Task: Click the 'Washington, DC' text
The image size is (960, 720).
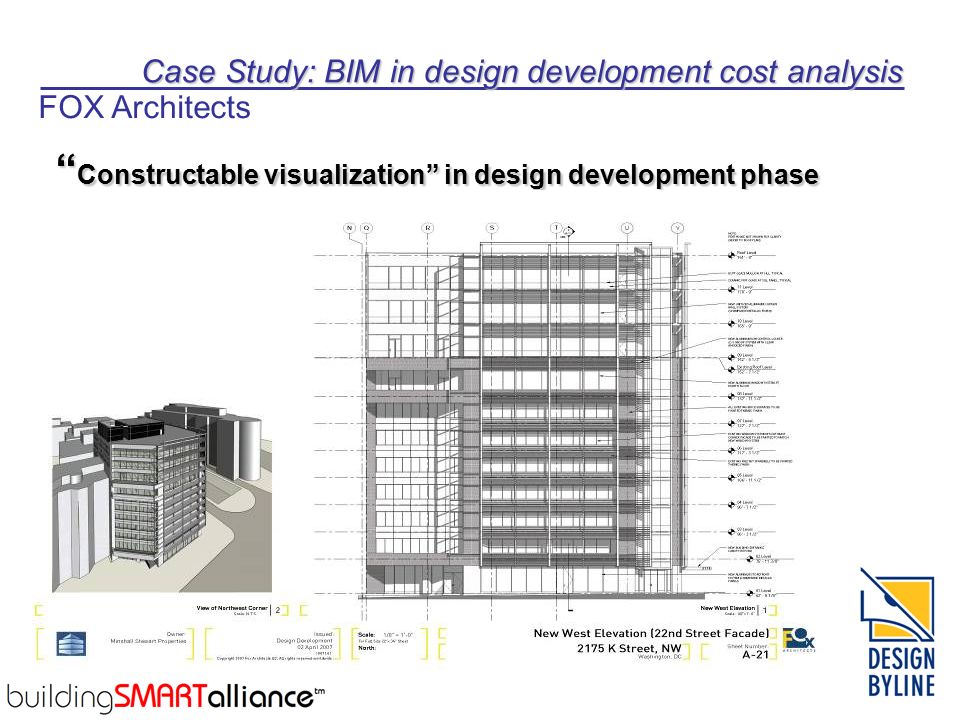Action: point(659,657)
